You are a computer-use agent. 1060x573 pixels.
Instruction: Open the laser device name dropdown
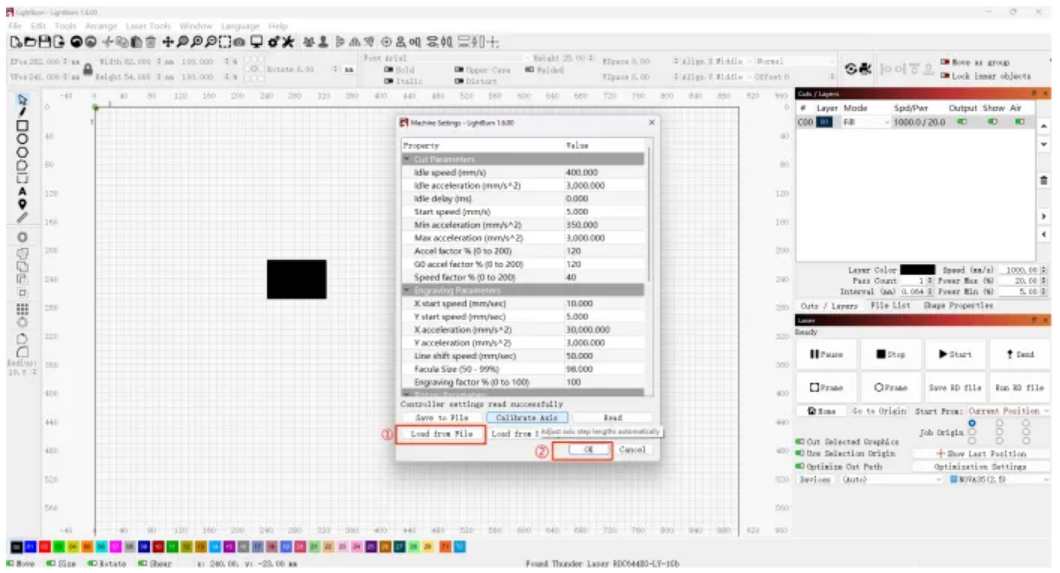999,479
